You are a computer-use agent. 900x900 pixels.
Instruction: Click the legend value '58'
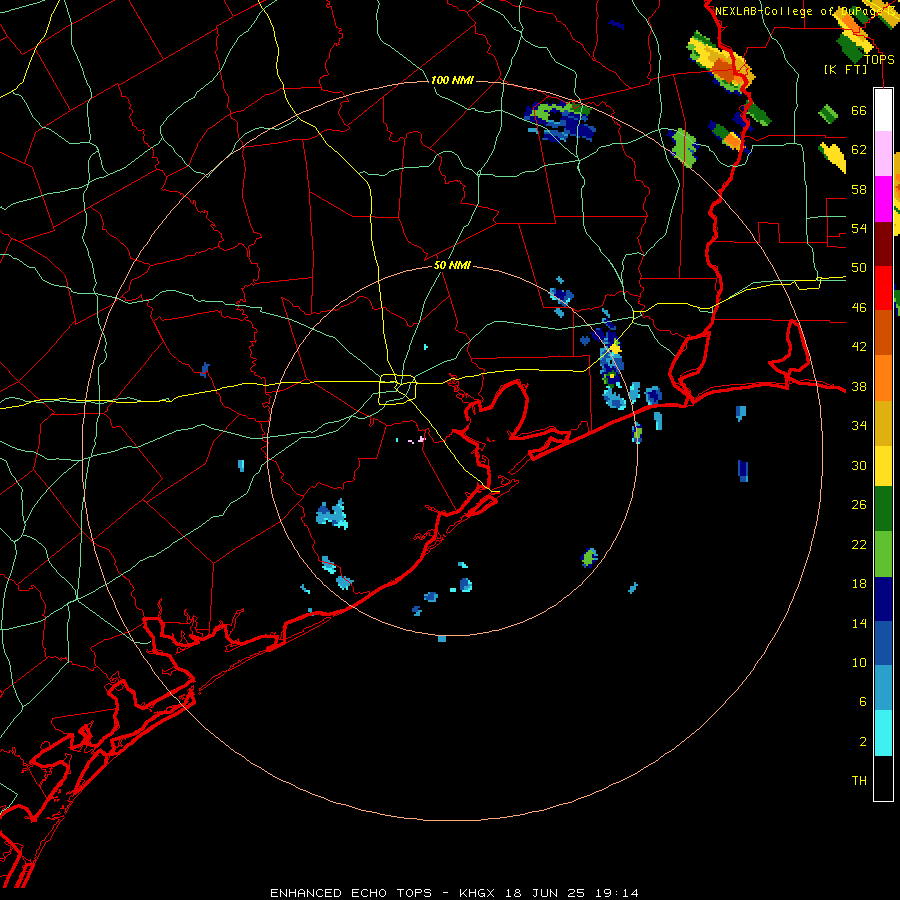coord(859,189)
